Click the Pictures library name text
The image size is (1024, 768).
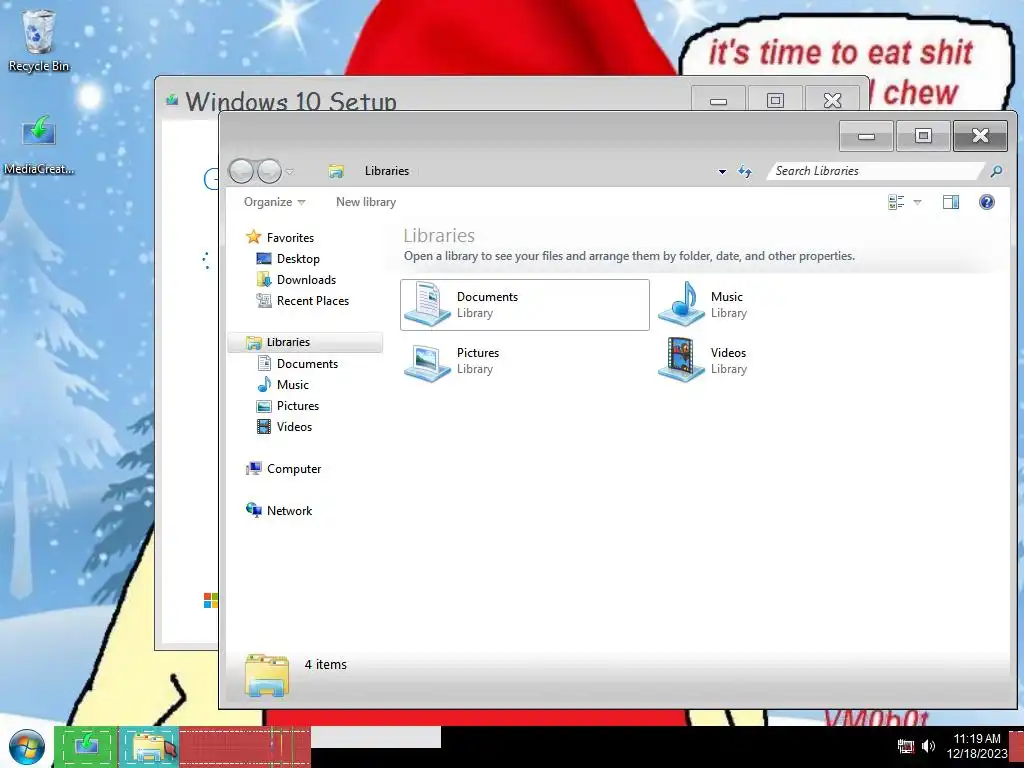click(x=478, y=353)
